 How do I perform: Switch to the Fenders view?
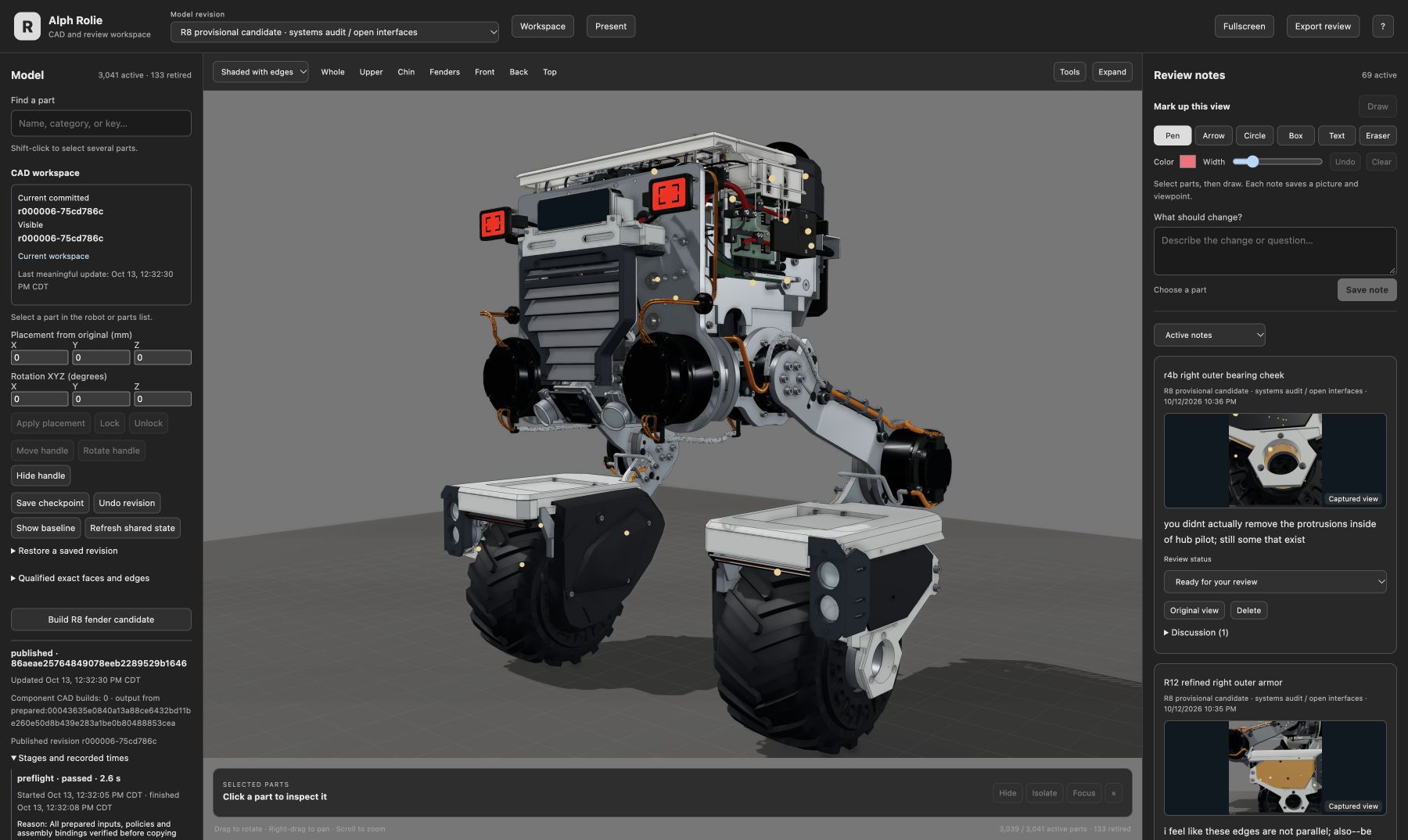pyautogui.click(x=444, y=72)
